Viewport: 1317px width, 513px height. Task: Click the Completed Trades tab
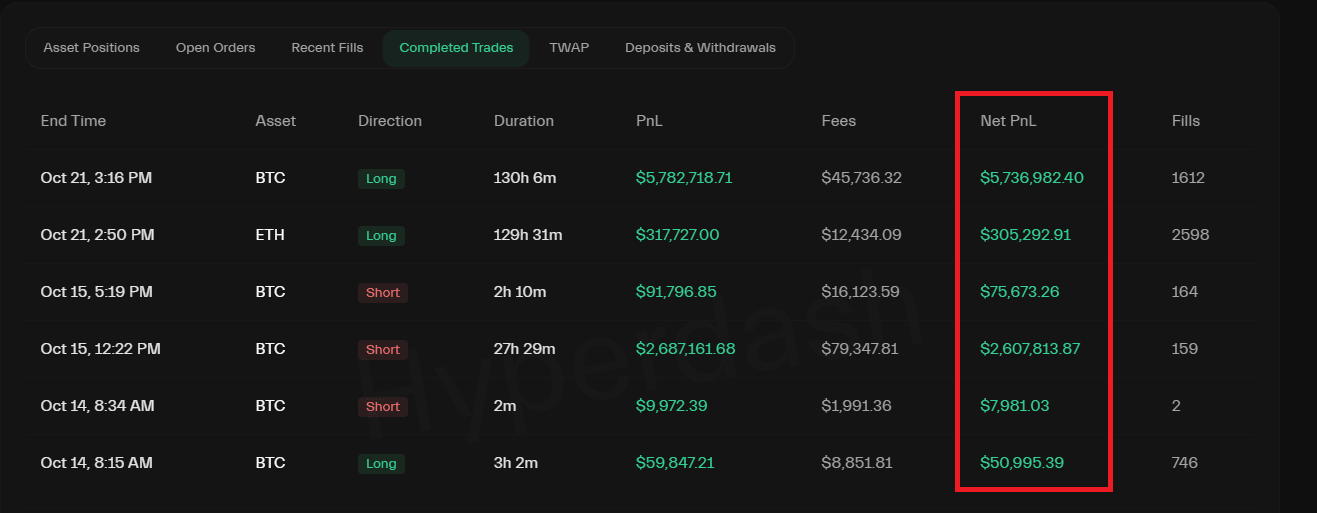point(456,48)
